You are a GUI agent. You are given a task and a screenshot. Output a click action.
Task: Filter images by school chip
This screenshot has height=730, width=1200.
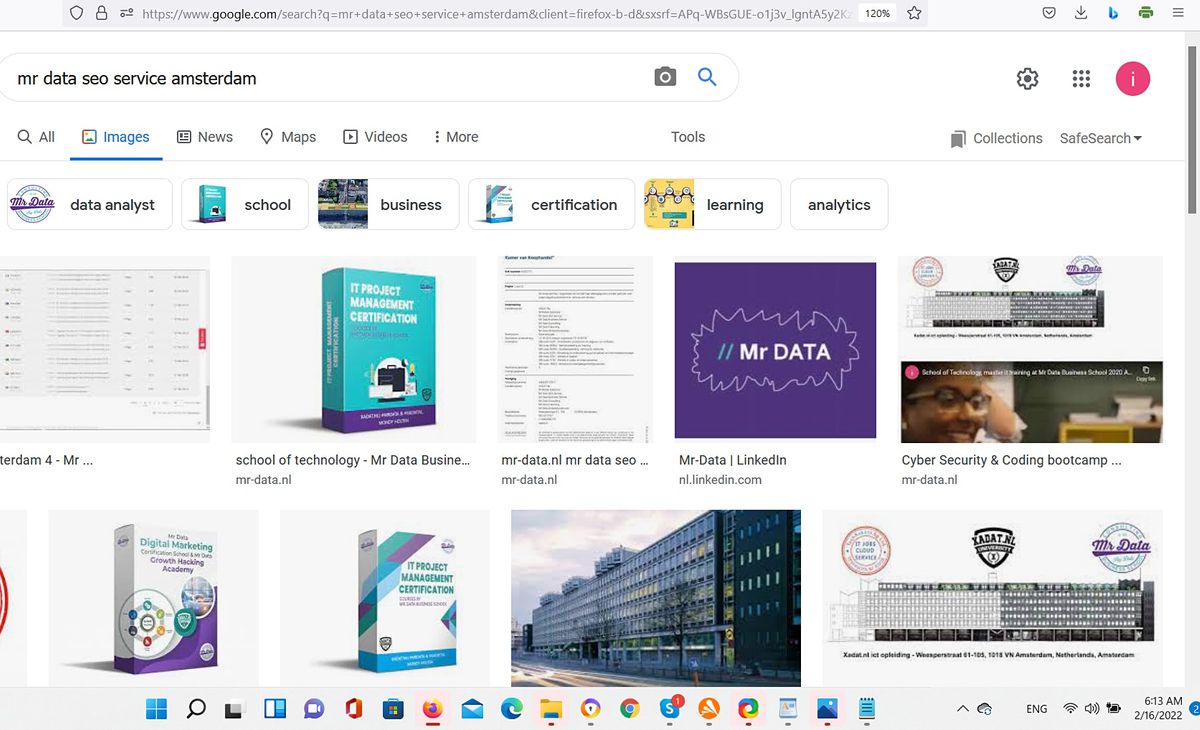(244, 204)
